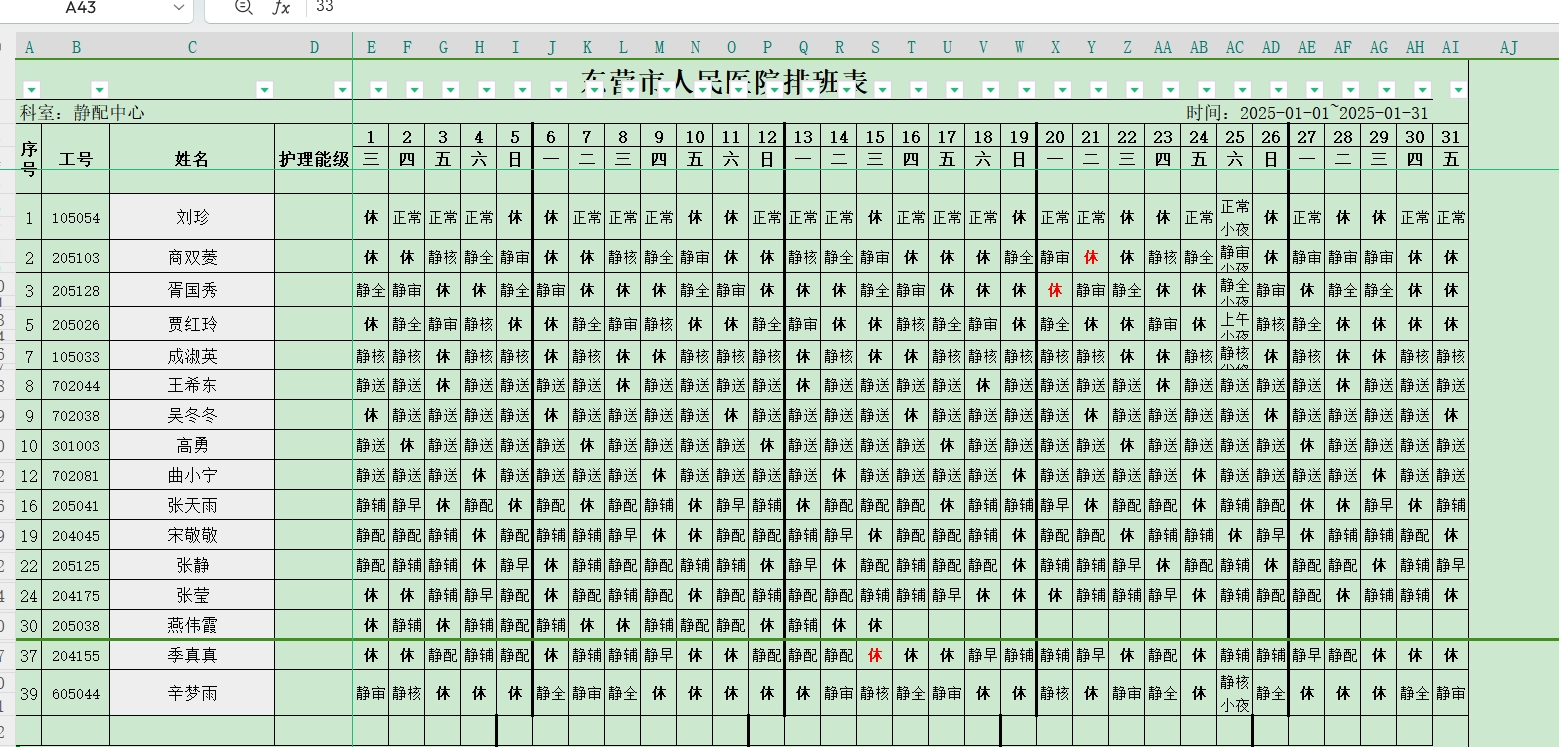This screenshot has height=747, width=1559.
Task: Click the name cell 辛梦雨
Action: coord(192,693)
